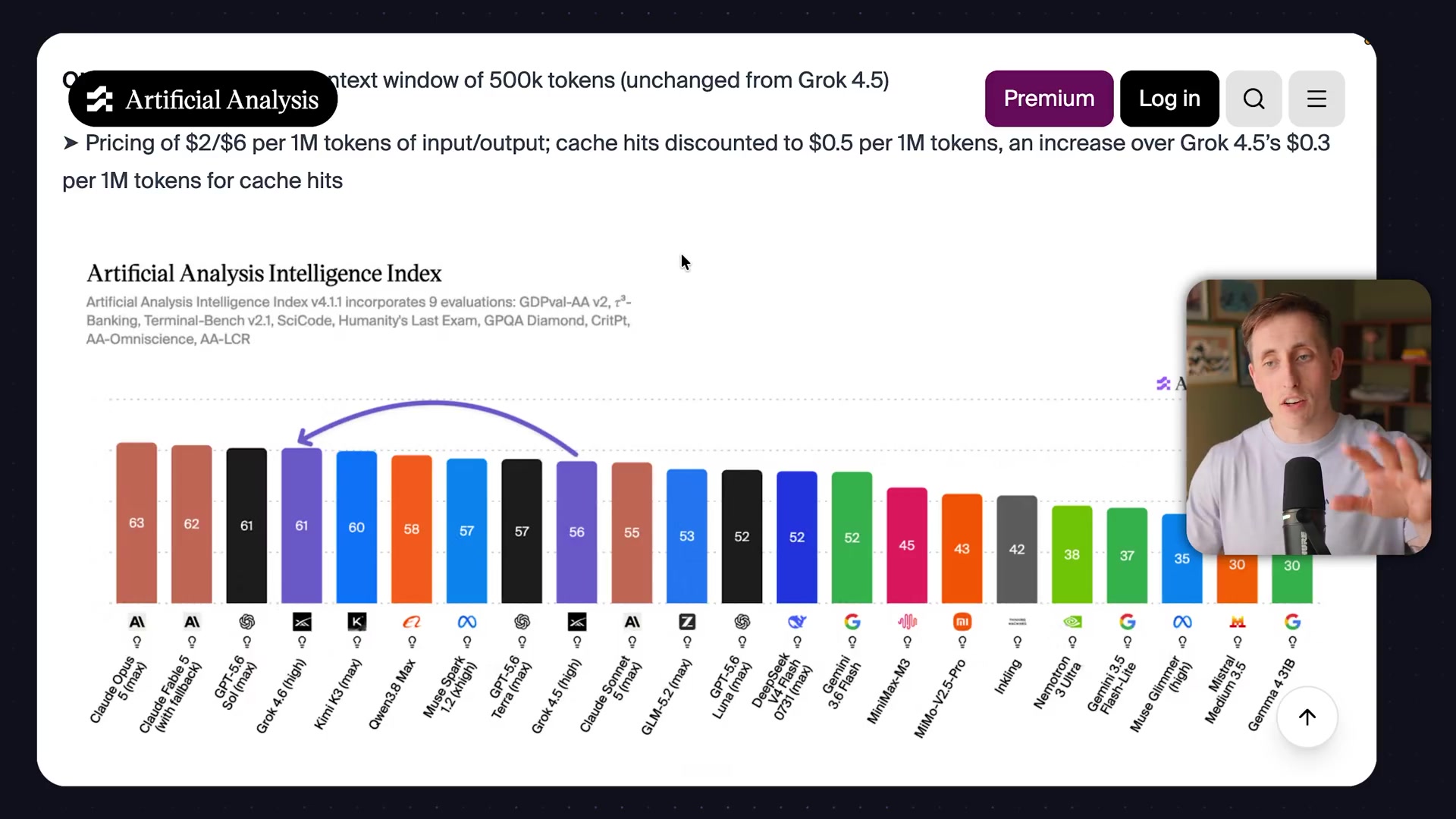
Task: Click the Claude Sonnet 5 bar showing 55
Action: click(632, 533)
